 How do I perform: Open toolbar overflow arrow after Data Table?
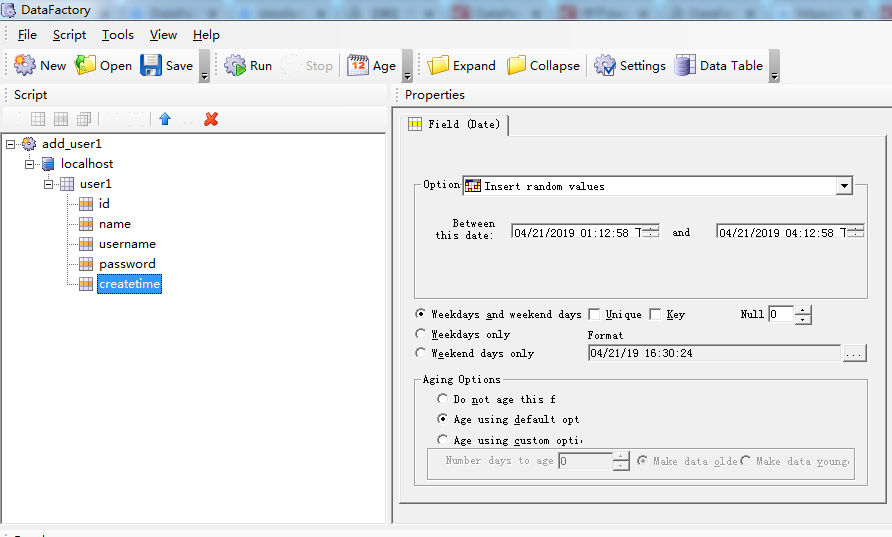click(x=774, y=66)
